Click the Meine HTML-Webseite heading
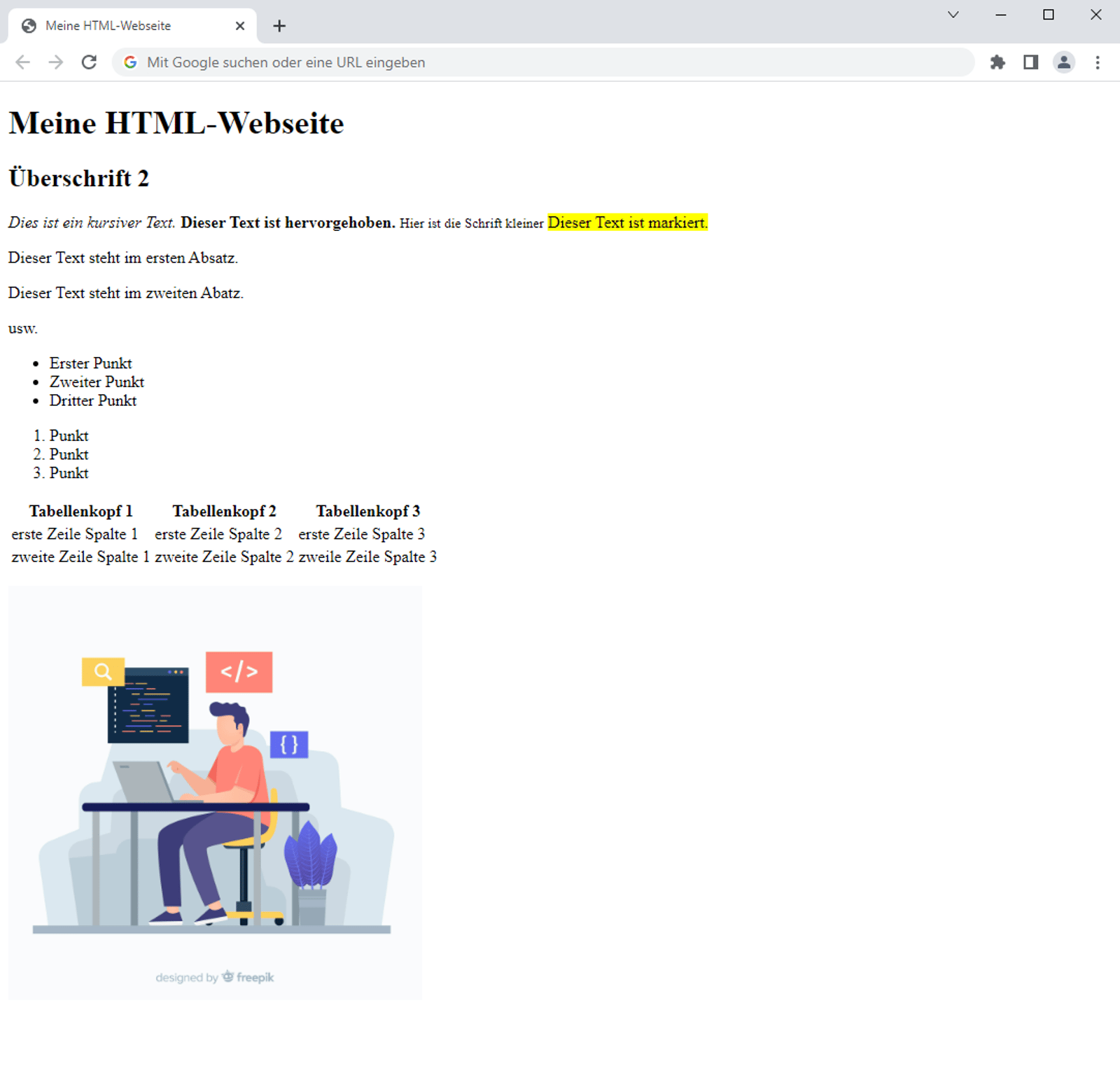This screenshot has height=1066, width=1120. click(175, 123)
